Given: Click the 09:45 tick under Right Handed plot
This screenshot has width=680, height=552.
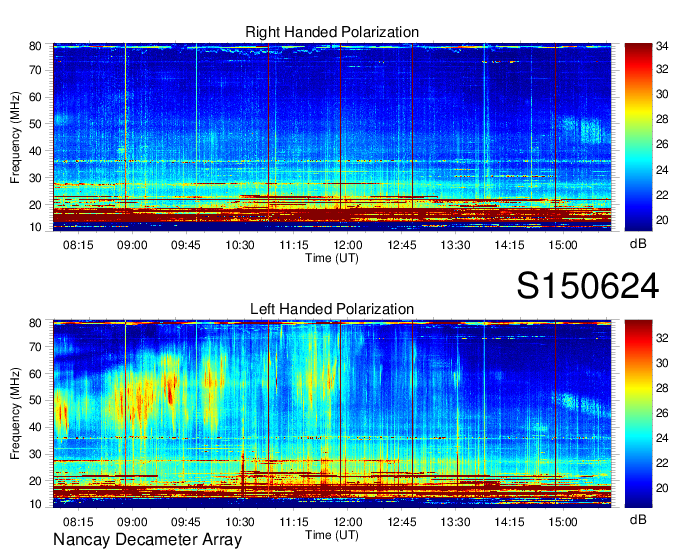Looking at the screenshot, I should coord(186,245).
